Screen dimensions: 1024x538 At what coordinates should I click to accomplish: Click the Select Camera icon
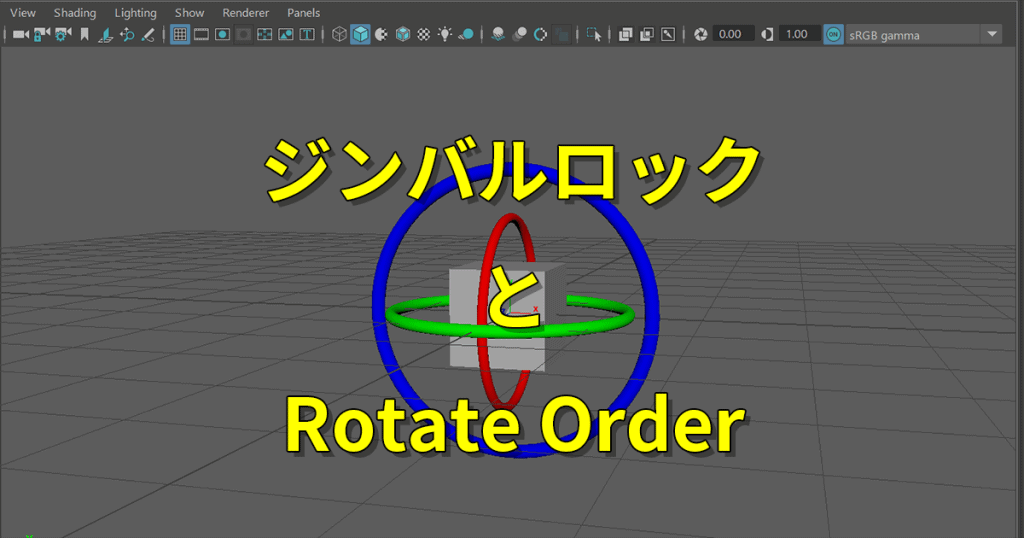point(20,34)
